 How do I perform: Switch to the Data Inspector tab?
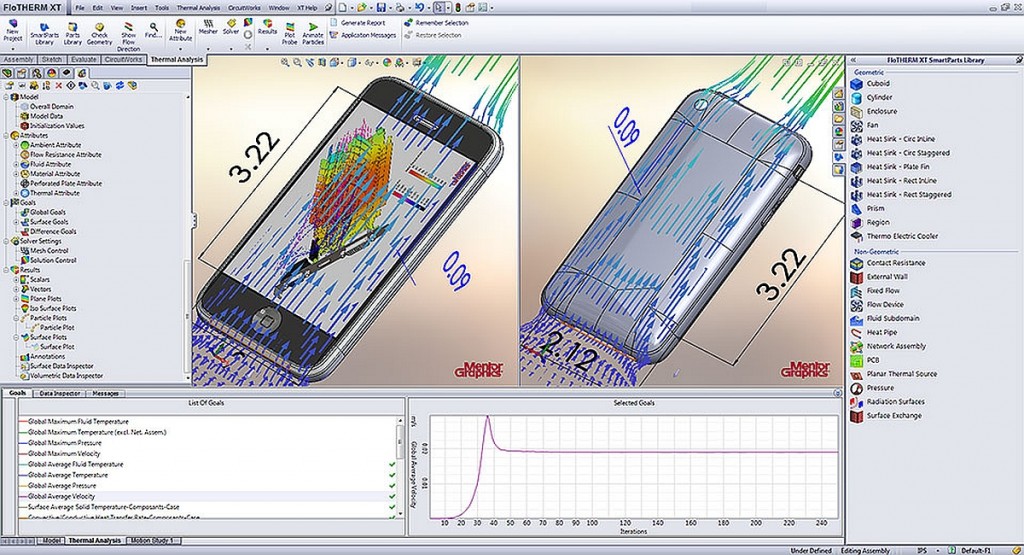[60, 393]
